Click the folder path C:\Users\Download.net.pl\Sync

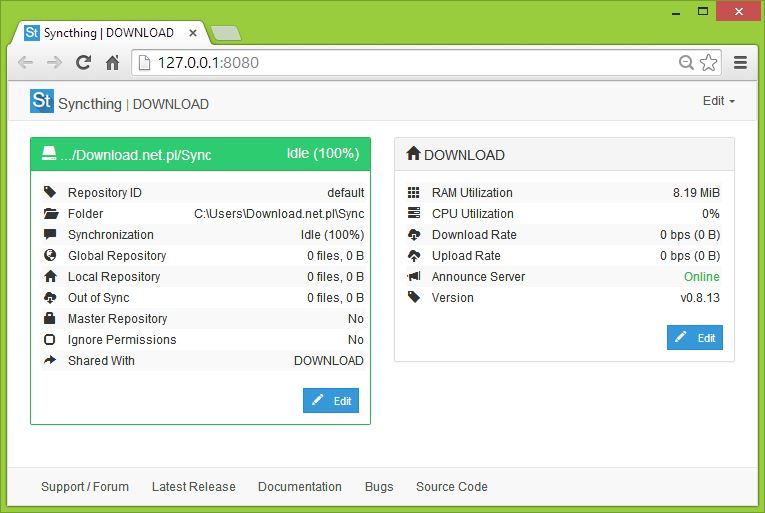[x=279, y=214]
